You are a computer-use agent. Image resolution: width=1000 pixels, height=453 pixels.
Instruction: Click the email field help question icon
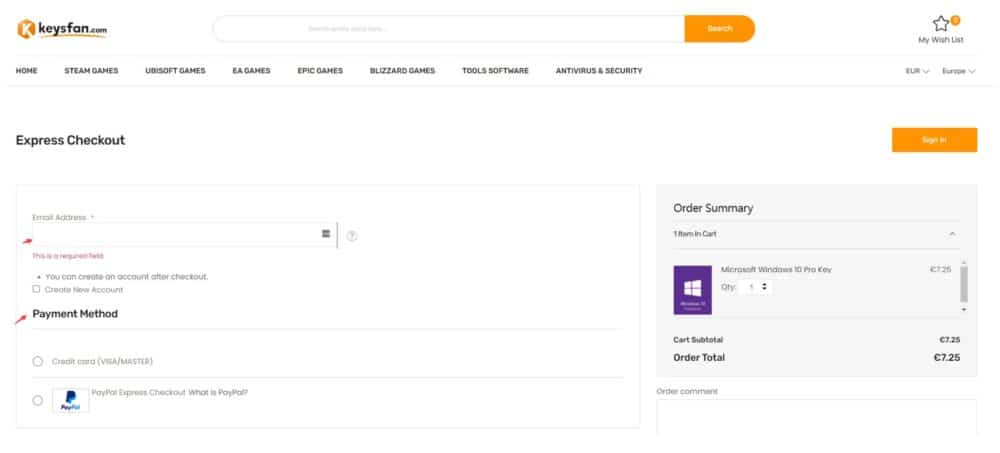352,236
